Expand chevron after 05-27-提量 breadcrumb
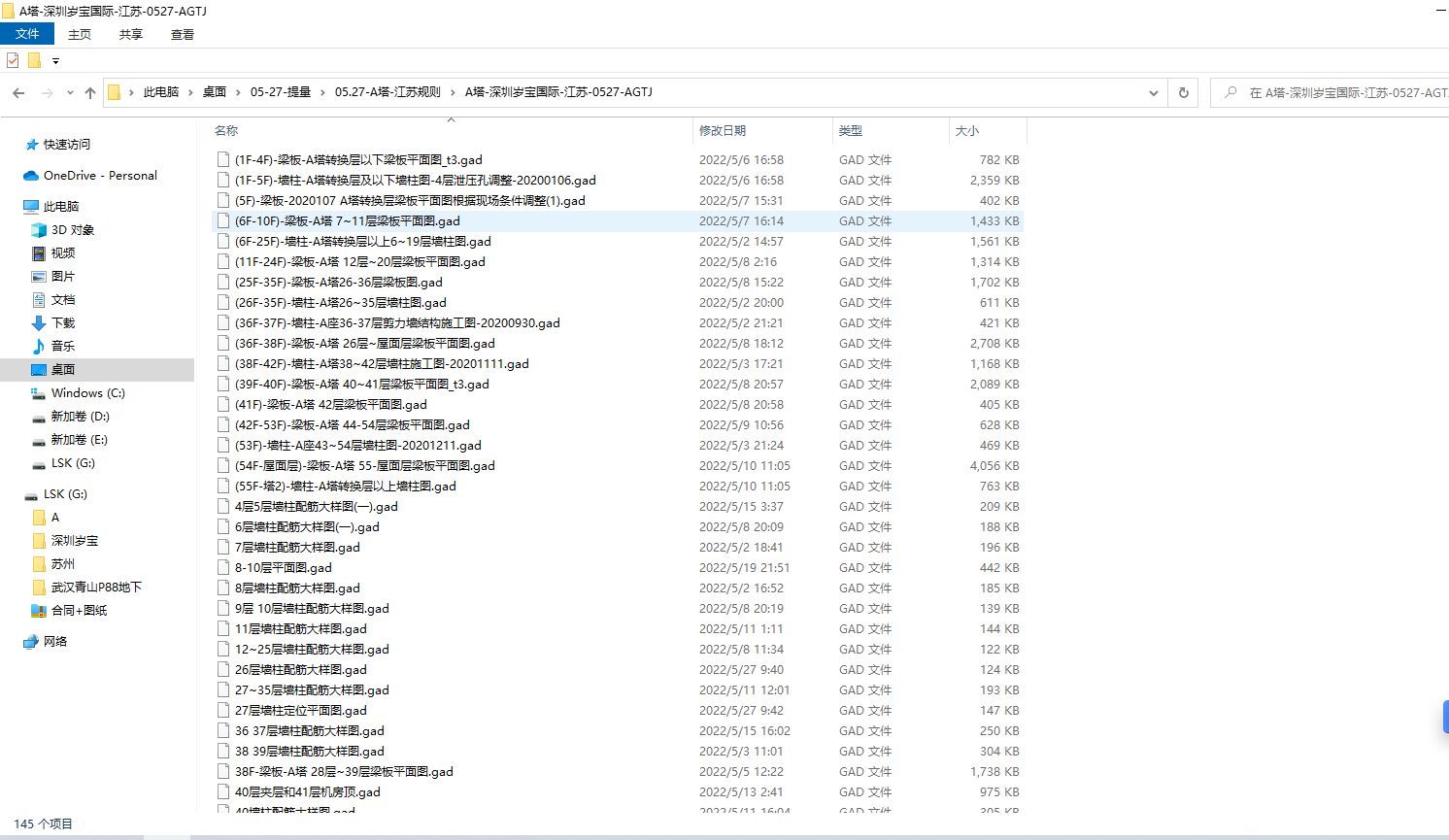 [x=323, y=92]
